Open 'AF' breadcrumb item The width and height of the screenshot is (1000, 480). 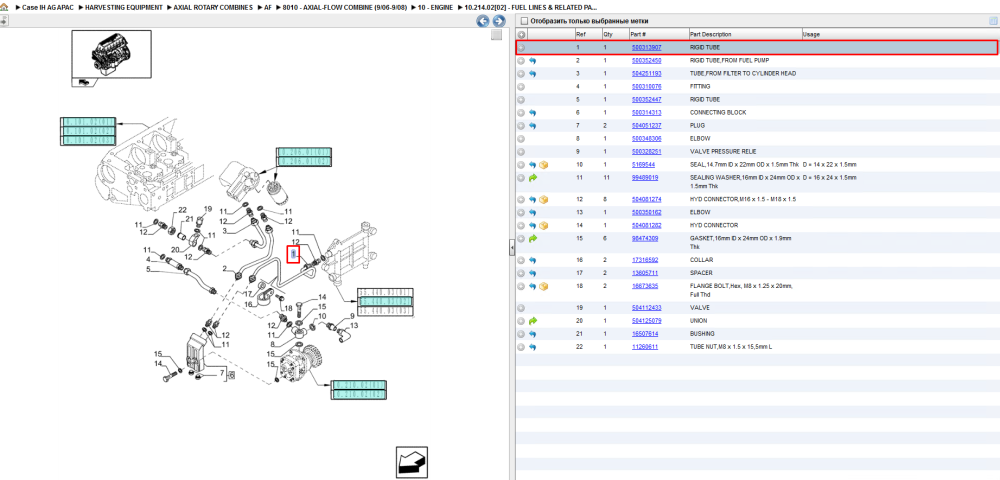point(268,8)
